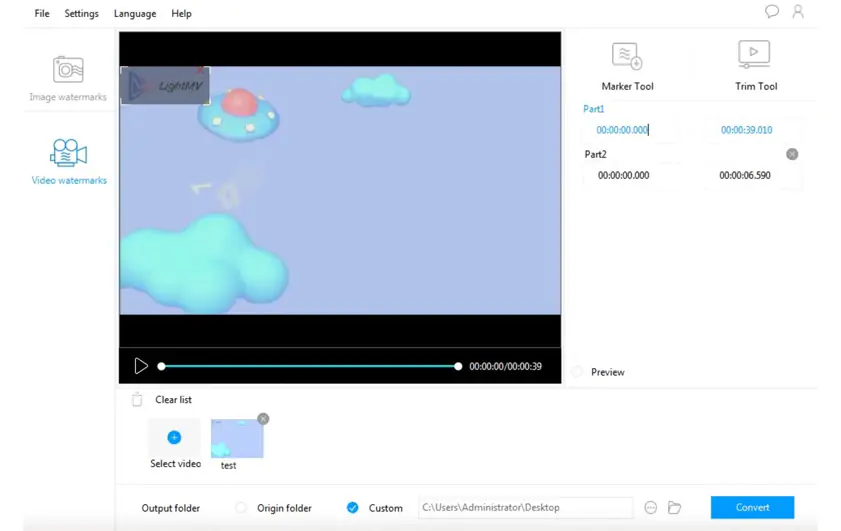Open the Language menu
The width and height of the screenshot is (841, 531).
point(135,13)
